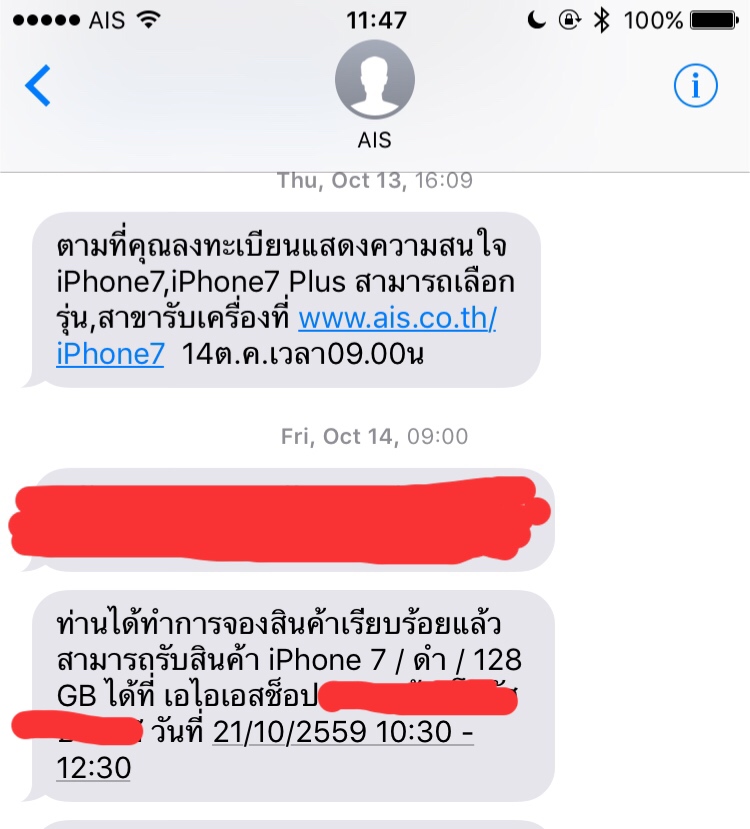Tap the Wi-Fi status icon
This screenshot has width=750, height=829.
point(149,20)
